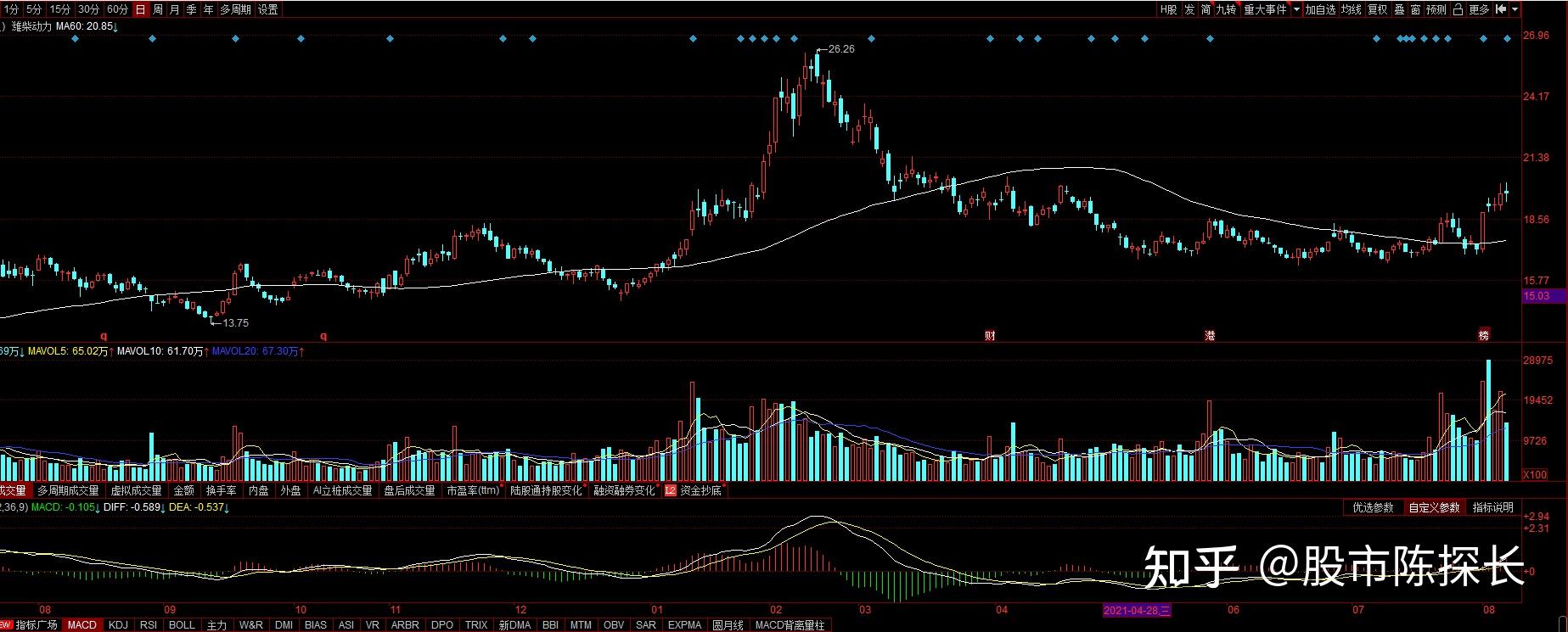Select the TRIX indicator tab
This screenshot has height=632, width=1568.
476,625
